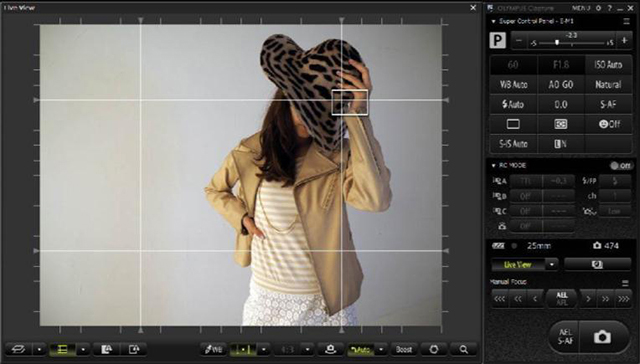
Task: Toggle face priority Off cell
Action: [x=609, y=124]
